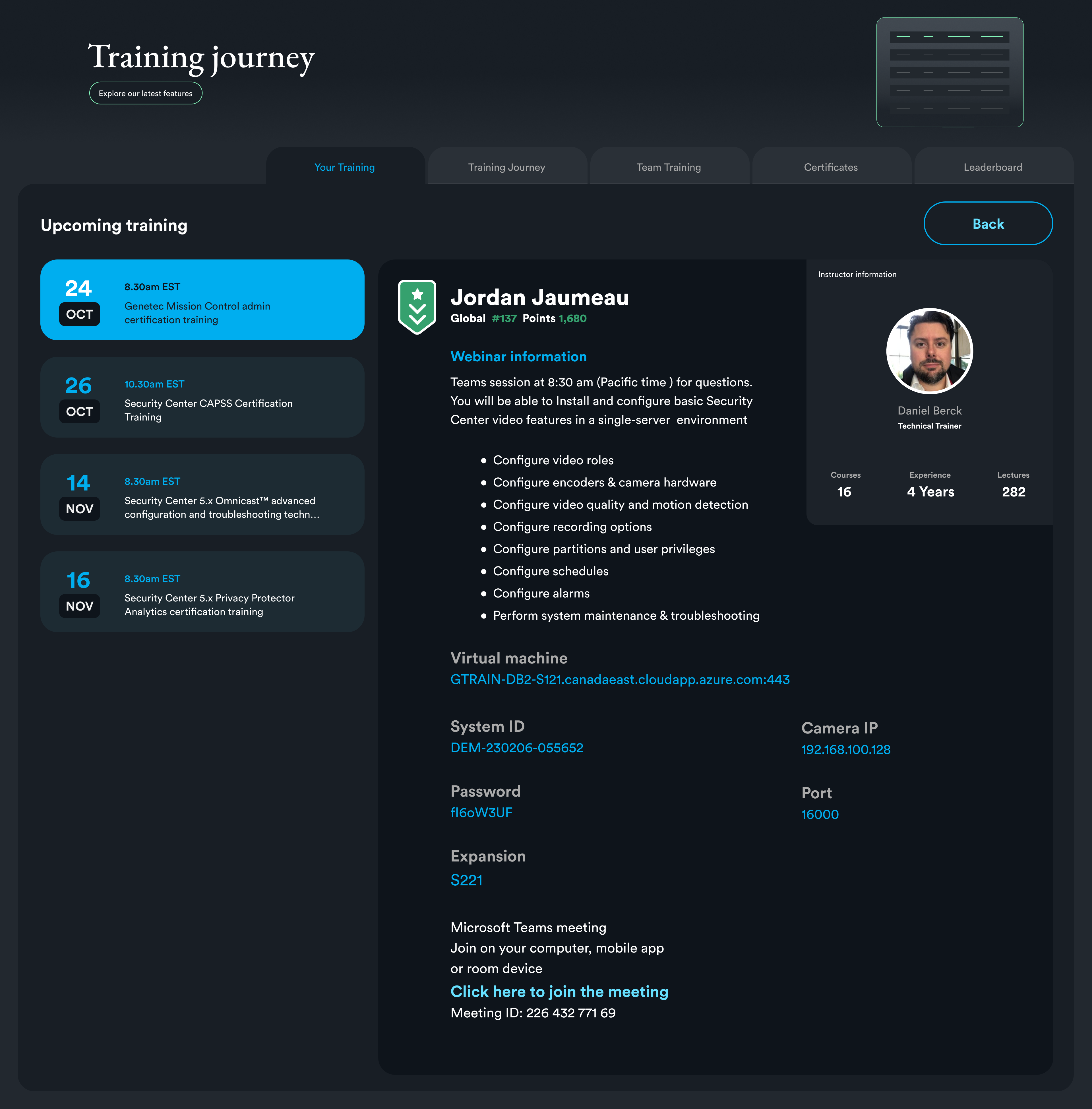Click the Experience value 4 Years
1092x1109 pixels.
coord(931,492)
